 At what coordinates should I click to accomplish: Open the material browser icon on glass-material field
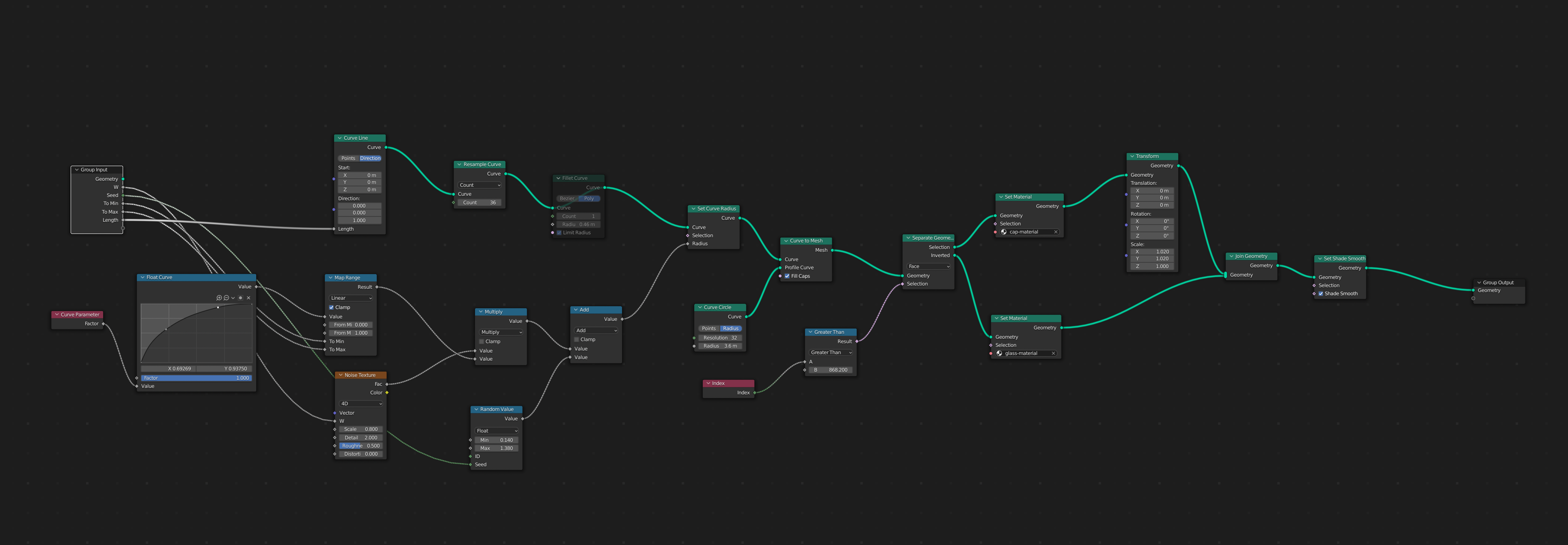click(999, 353)
